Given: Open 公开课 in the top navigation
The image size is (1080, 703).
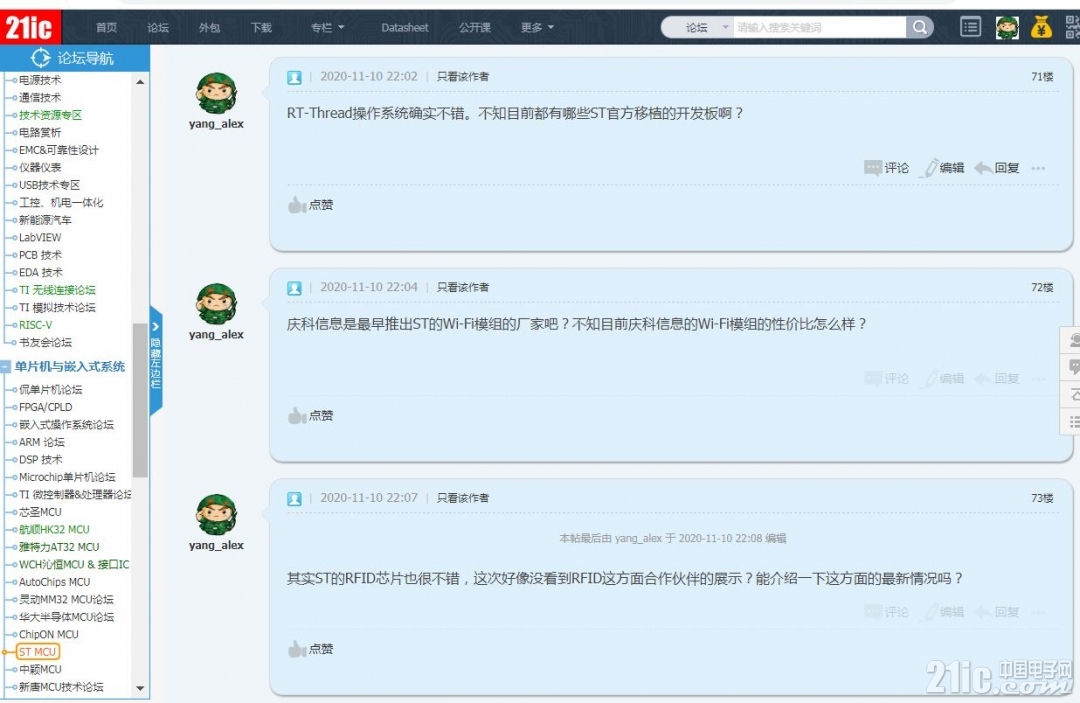Looking at the screenshot, I should tap(475, 28).
